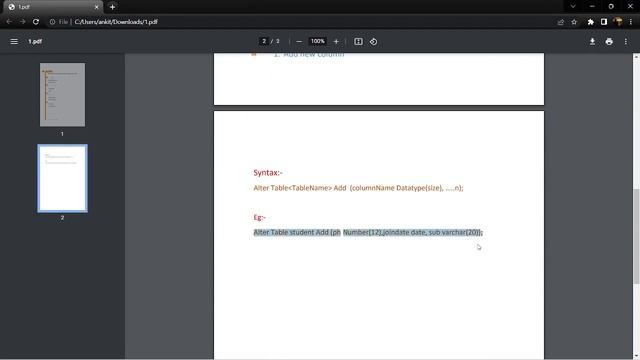Image resolution: width=640 pixels, height=360 pixels.
Task: View site information for file URL
Action: tap(52, 22)
